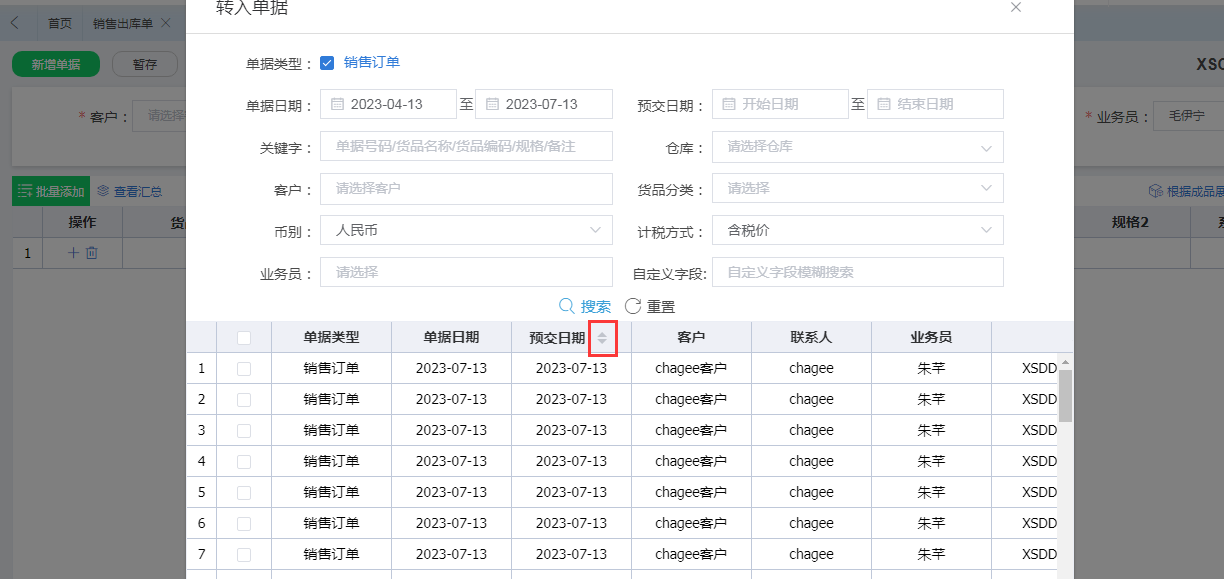1224x579 pixels.
Task: Uncheck the 销售订单 document type checkbox
Action: click(x=327, y=63)
